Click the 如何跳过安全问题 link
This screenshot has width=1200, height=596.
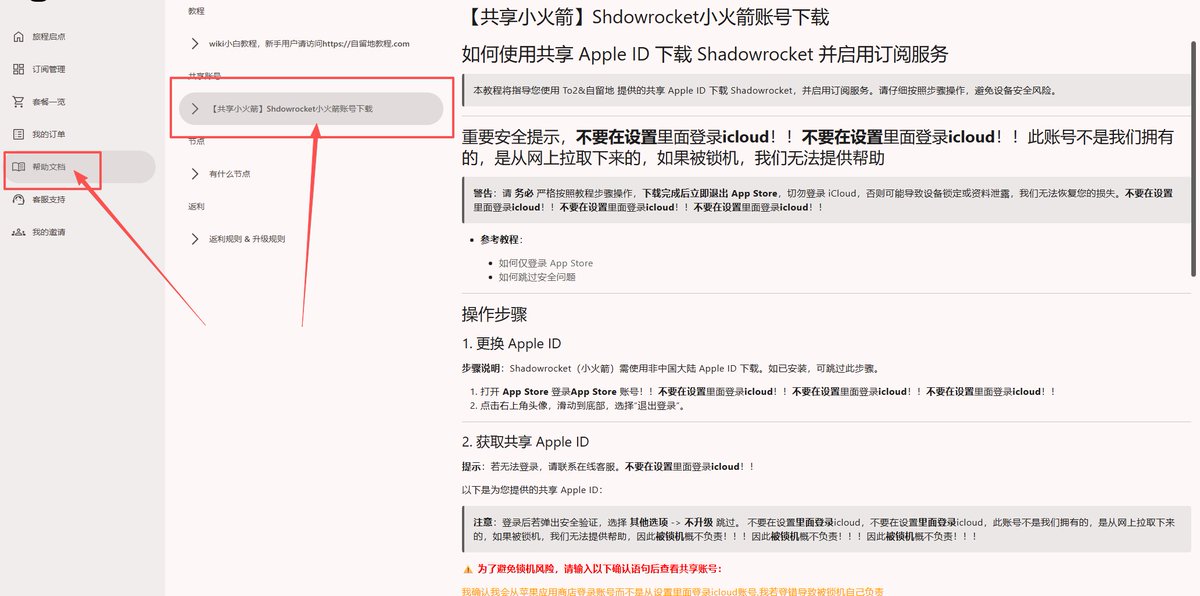tap(537, 277)
